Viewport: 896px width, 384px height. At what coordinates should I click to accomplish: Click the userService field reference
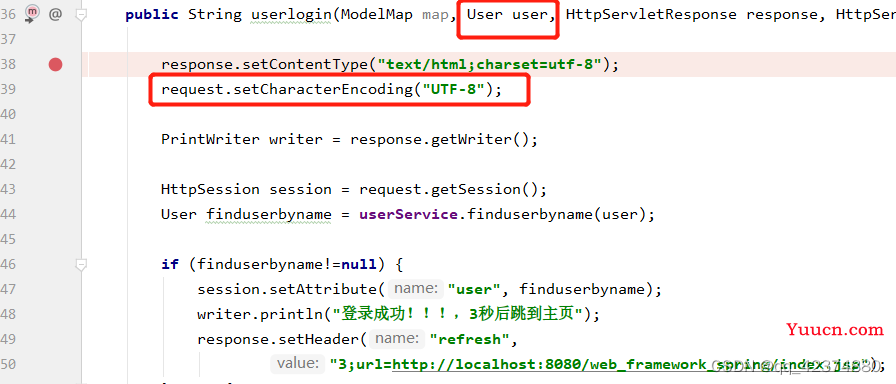tap(408, 215)
